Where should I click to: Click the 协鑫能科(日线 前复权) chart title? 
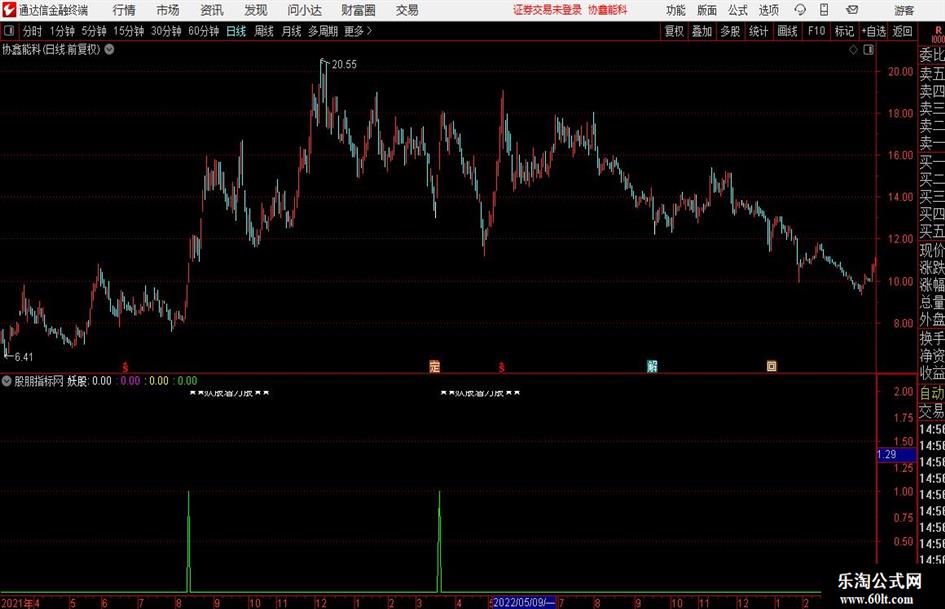(51, 49)
